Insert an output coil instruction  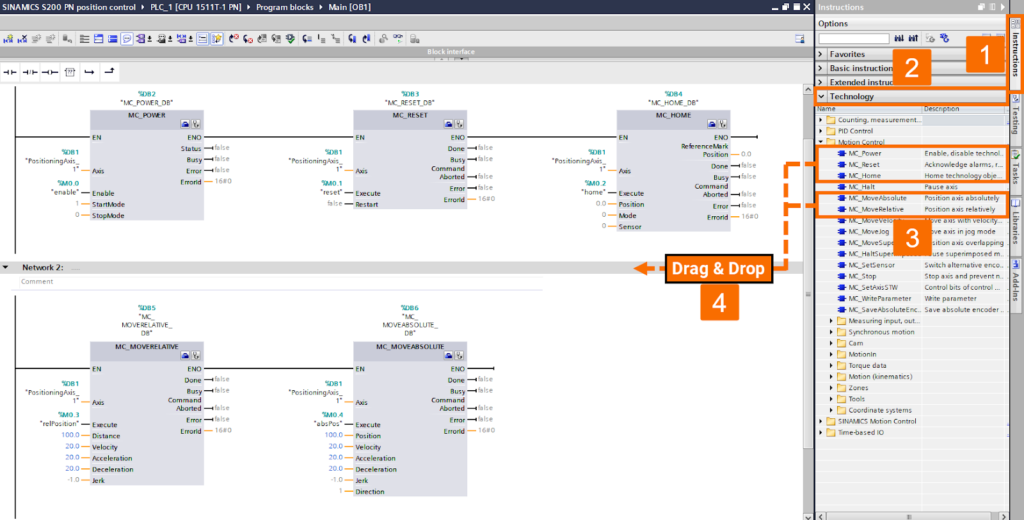click(49, 72)
